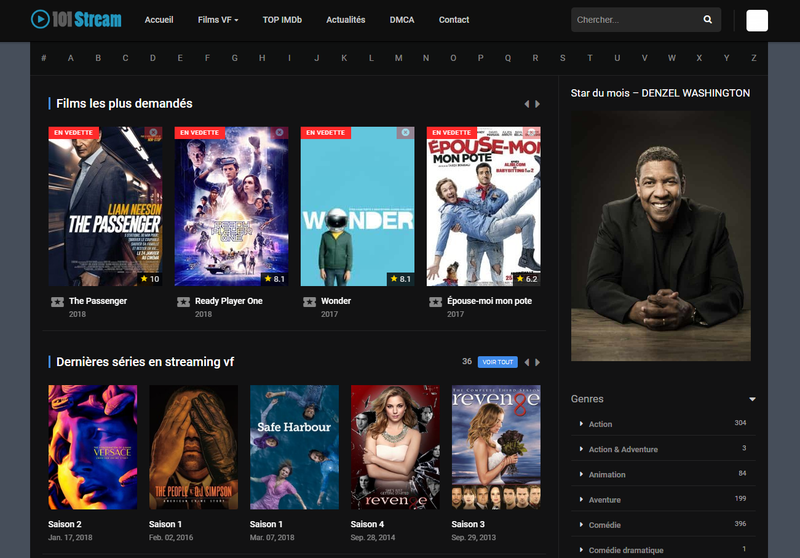Click the 101 Stream logo
The width and height of the screenshot is (800, 558).
pyautogui.click(x=76, y=19)
